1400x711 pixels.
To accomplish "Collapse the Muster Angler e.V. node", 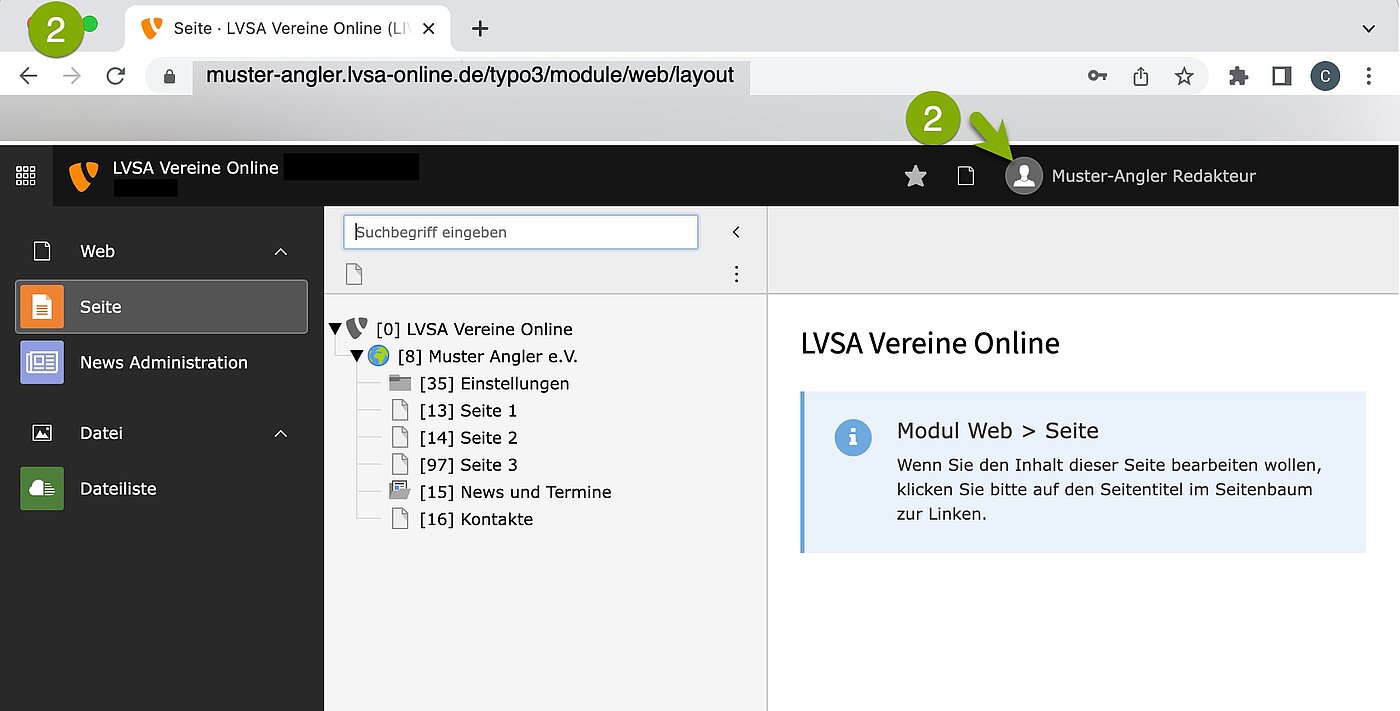I will (x=357, y=356).
